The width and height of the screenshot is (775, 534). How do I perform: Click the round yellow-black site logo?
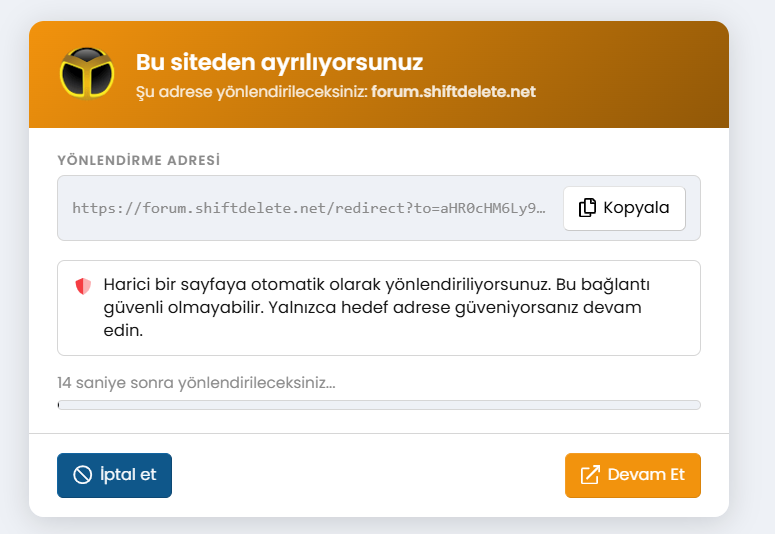87,74
